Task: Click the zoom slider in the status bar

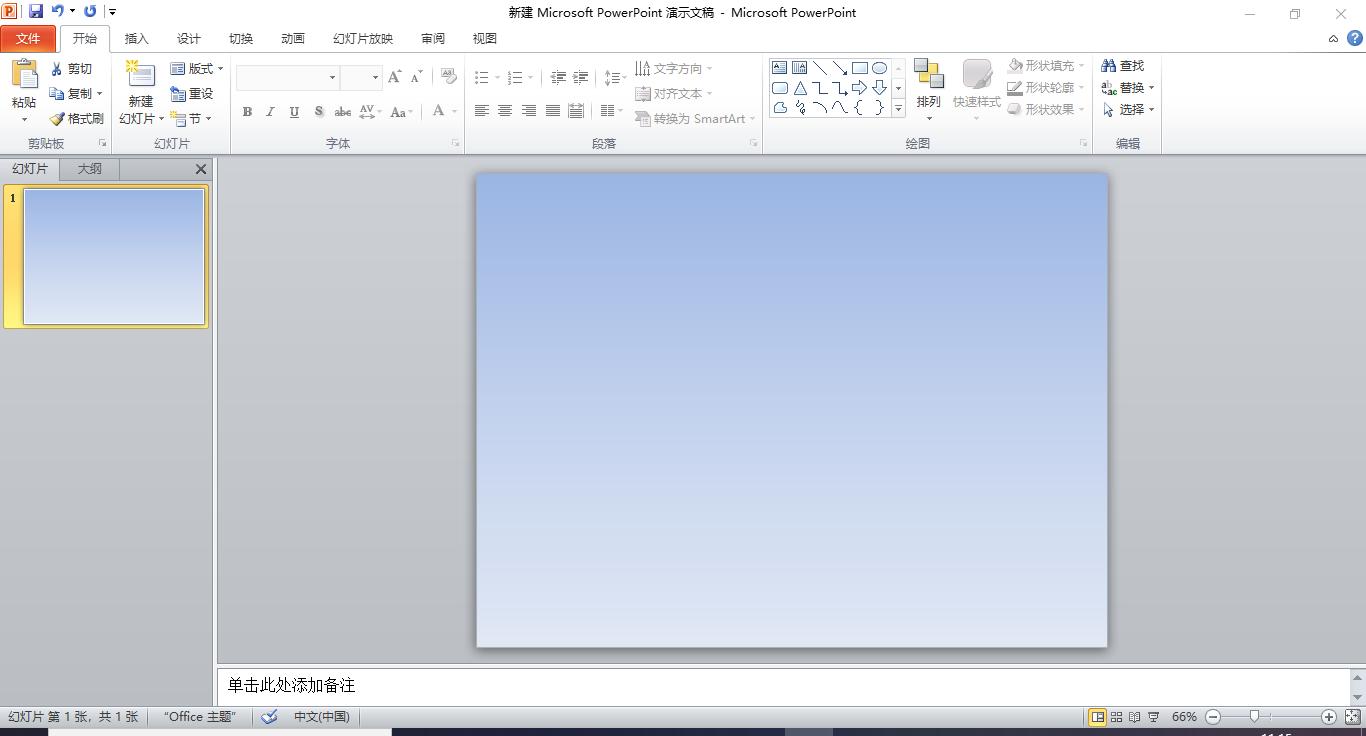Action: click(1255, 716)
